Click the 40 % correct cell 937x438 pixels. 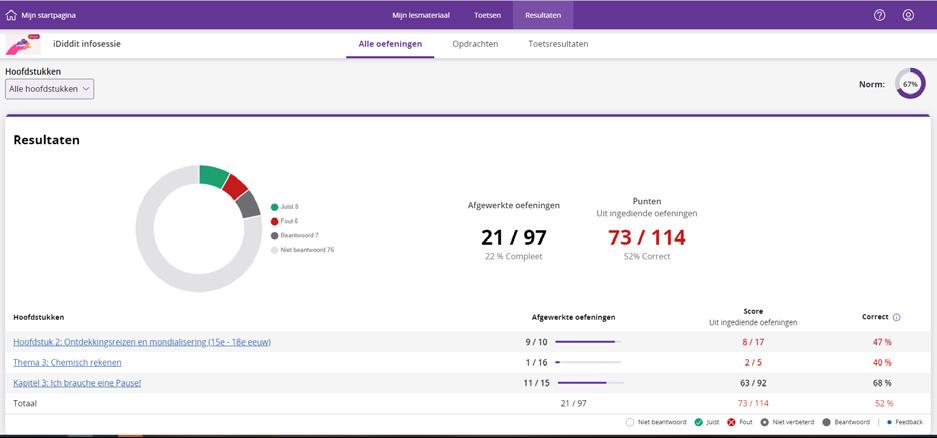coord(882,362)
